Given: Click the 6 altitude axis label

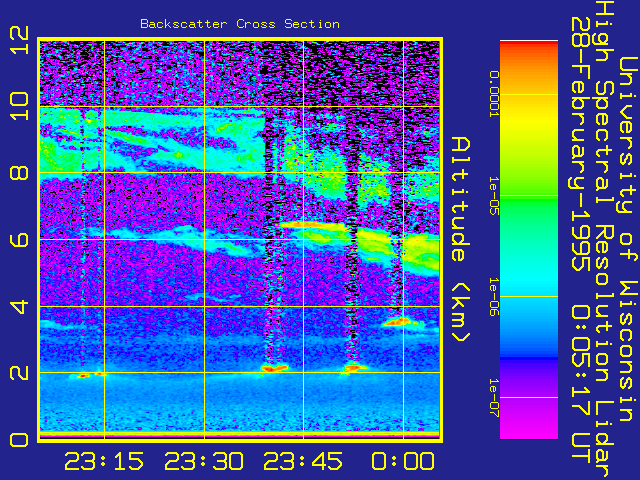Looking at the screenshot, I should coord(19,239).
